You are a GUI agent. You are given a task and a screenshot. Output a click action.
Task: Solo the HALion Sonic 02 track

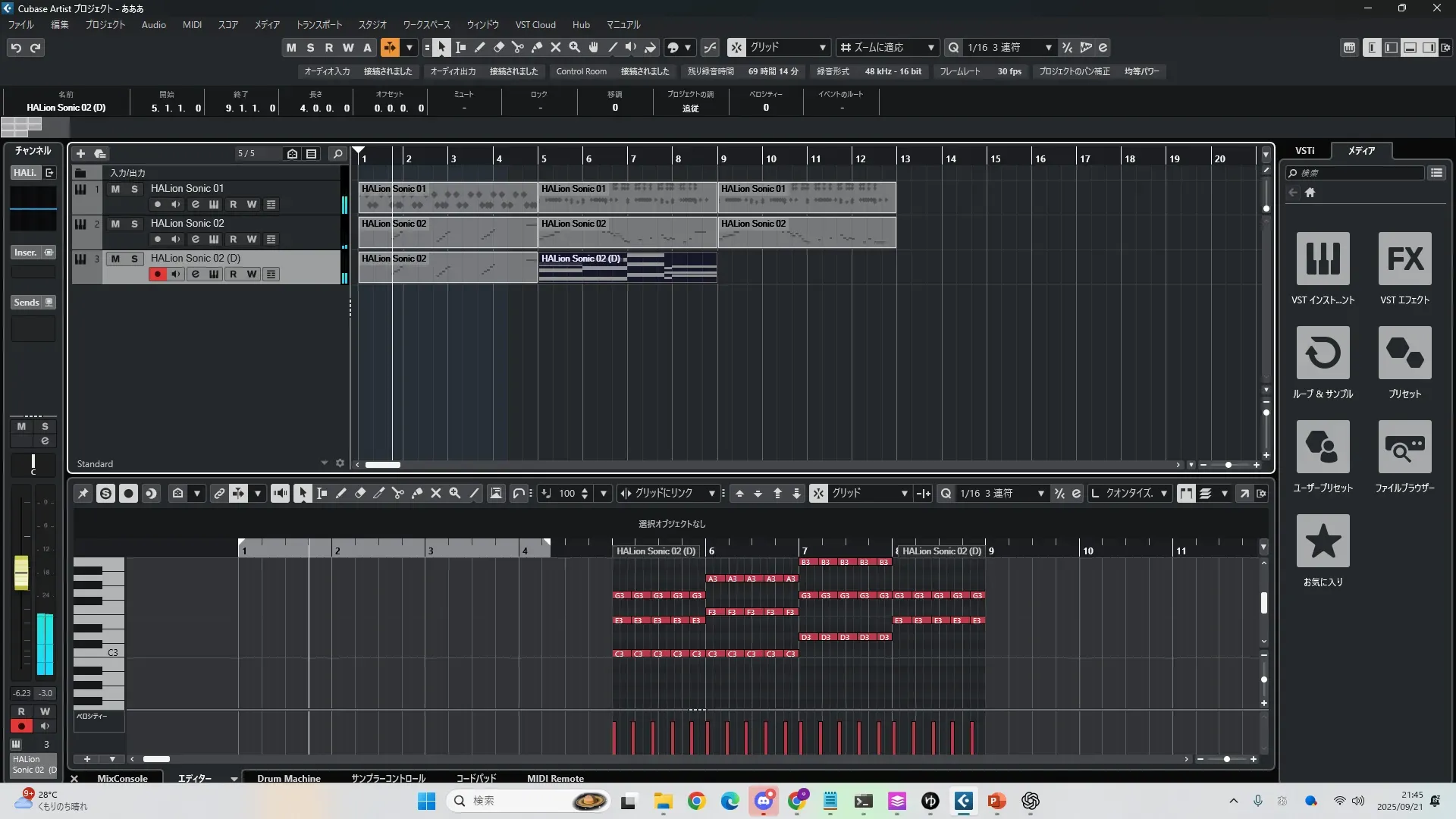pos(134,224)
